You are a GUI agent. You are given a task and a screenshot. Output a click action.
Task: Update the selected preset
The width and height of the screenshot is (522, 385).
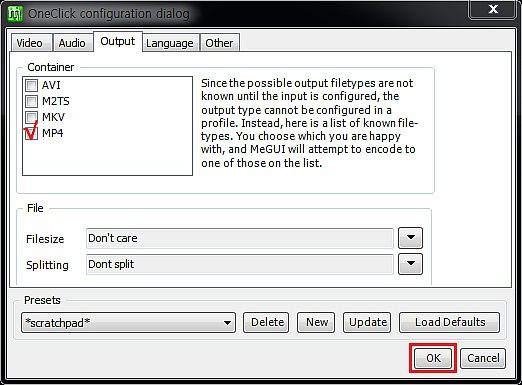[367, 322]
